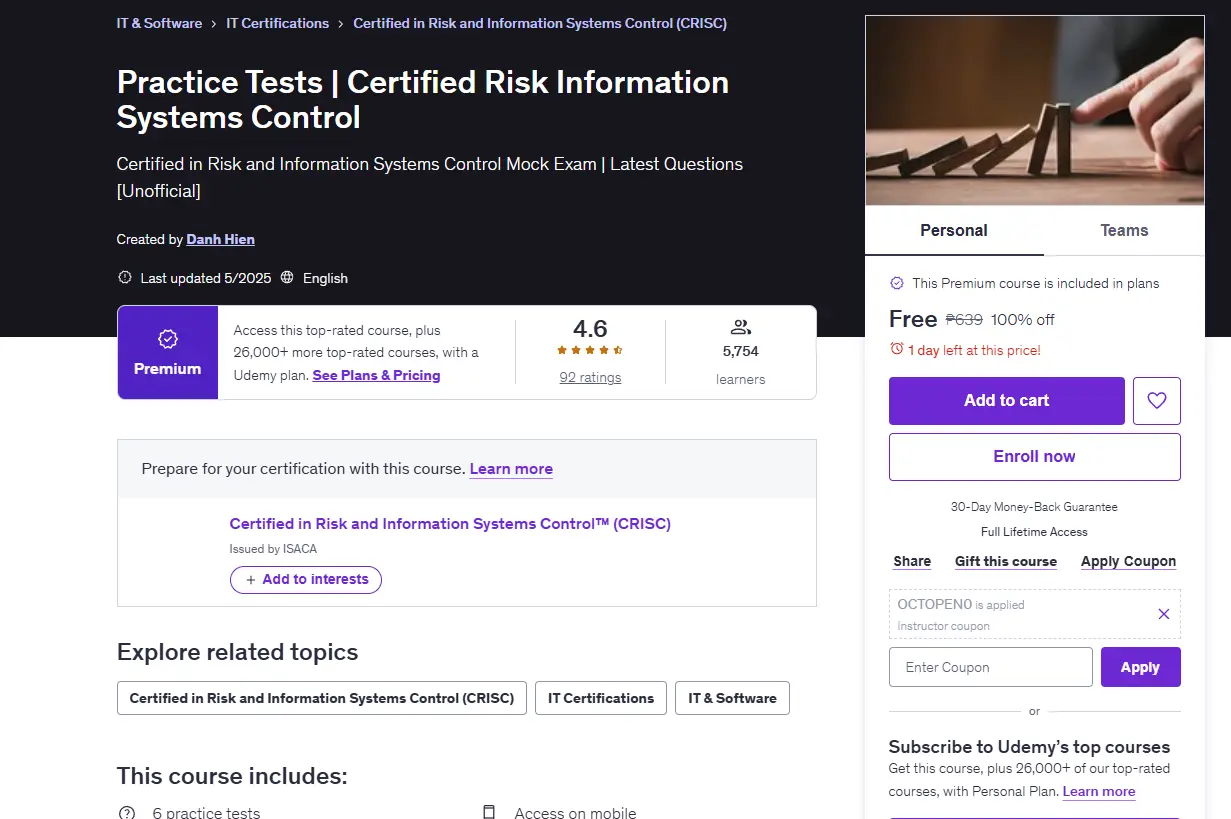Click the 6 practice tests text
The width and height of the screenshot is (1231, 819).
(206, 813)
